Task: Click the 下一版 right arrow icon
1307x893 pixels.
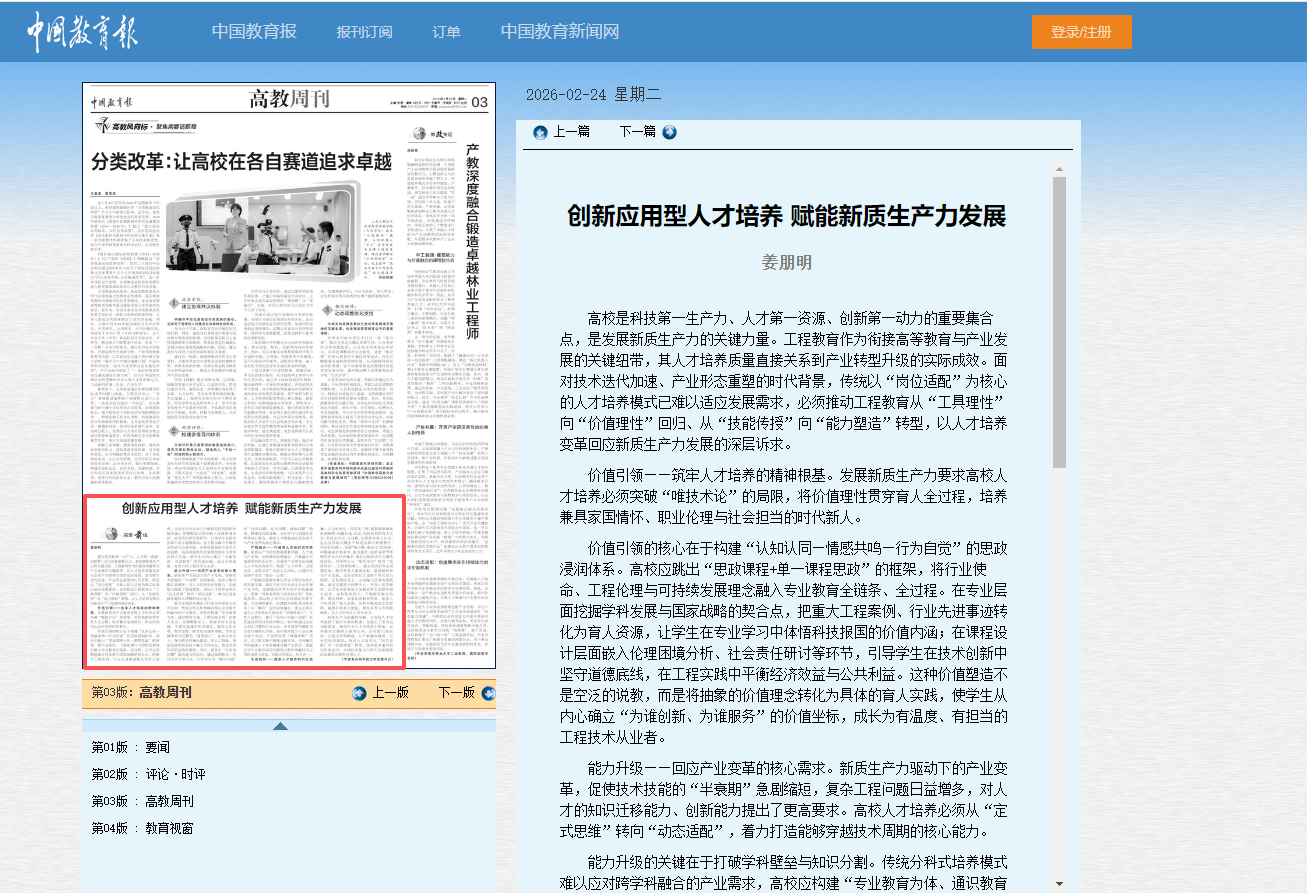Action: [488, 693]
